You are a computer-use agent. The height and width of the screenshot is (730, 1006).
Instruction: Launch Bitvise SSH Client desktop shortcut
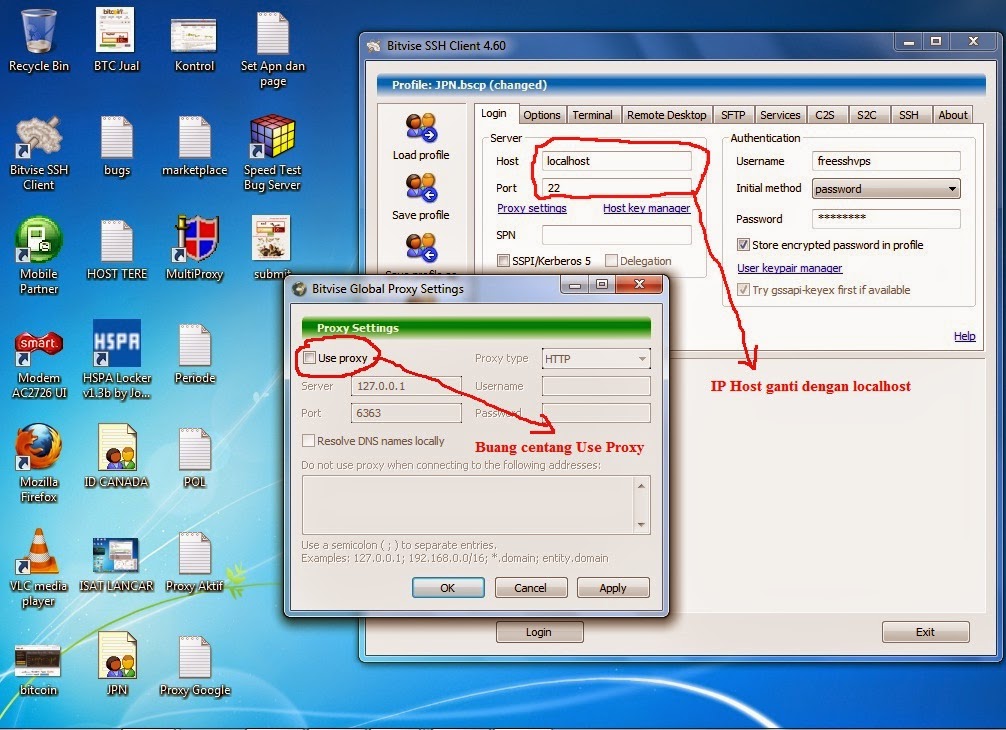[x=38, y=153]
